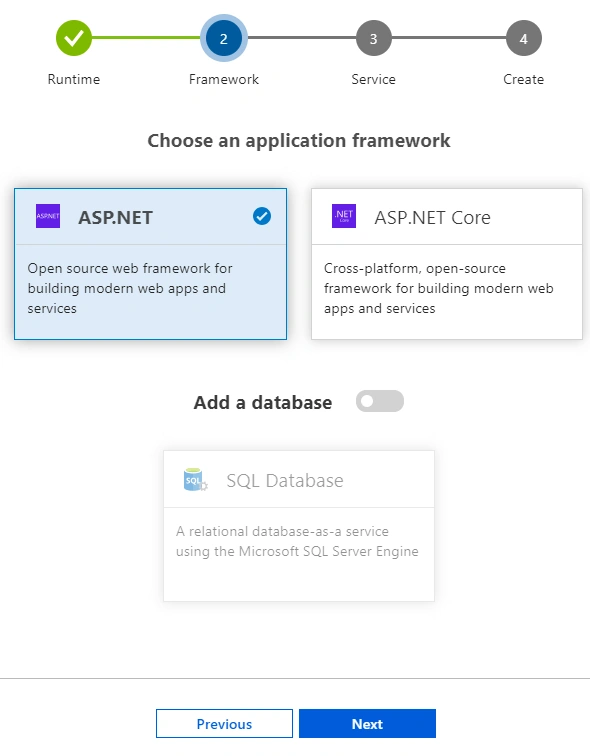
Task: Go to step 4 Create circle
Action: click(523, 38)
